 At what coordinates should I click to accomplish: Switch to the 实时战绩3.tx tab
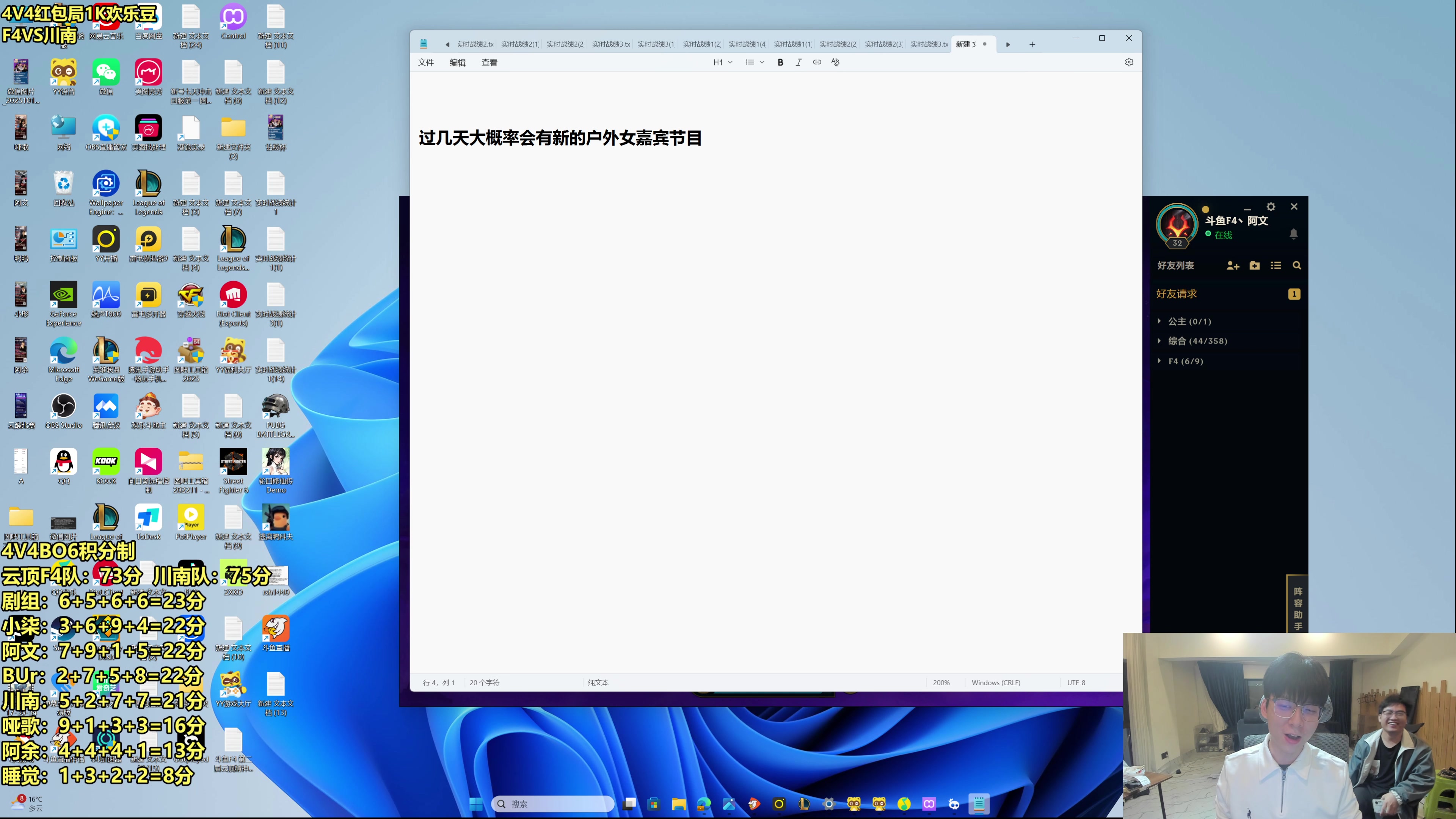point(610,44)
